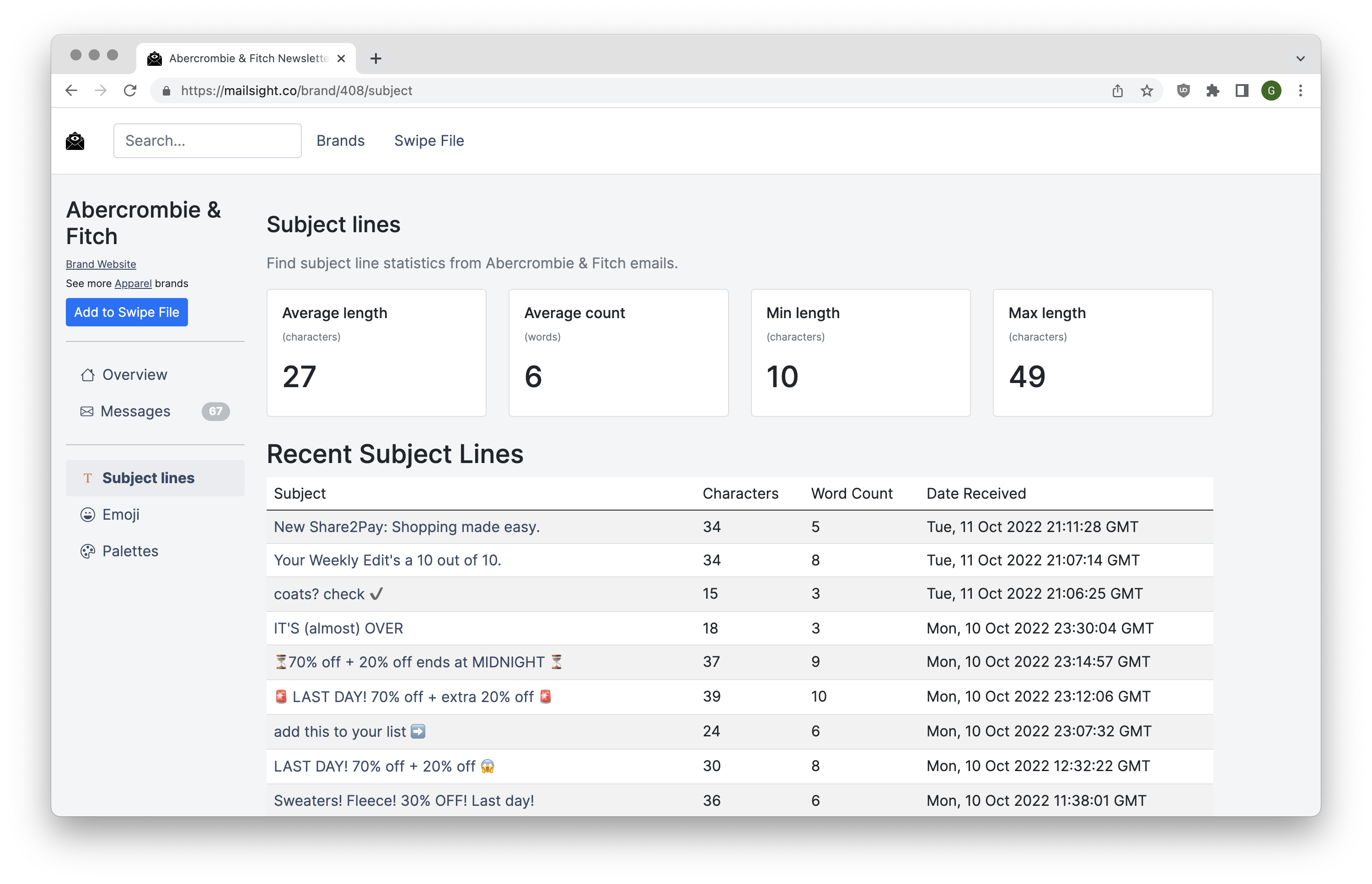Open 'IT'S (almost) OVER' subject line
Screen dimensions: 1372x884
tap(338, 628)
